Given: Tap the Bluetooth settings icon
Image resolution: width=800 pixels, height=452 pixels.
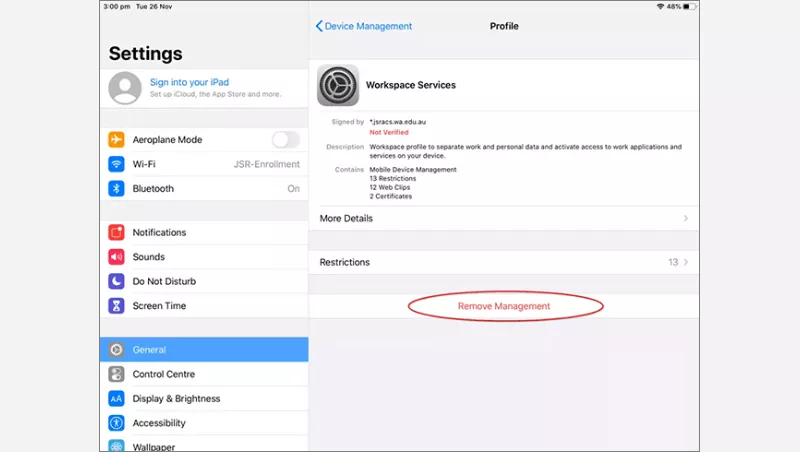Looking at the screenshot, I should pos(116,188).
